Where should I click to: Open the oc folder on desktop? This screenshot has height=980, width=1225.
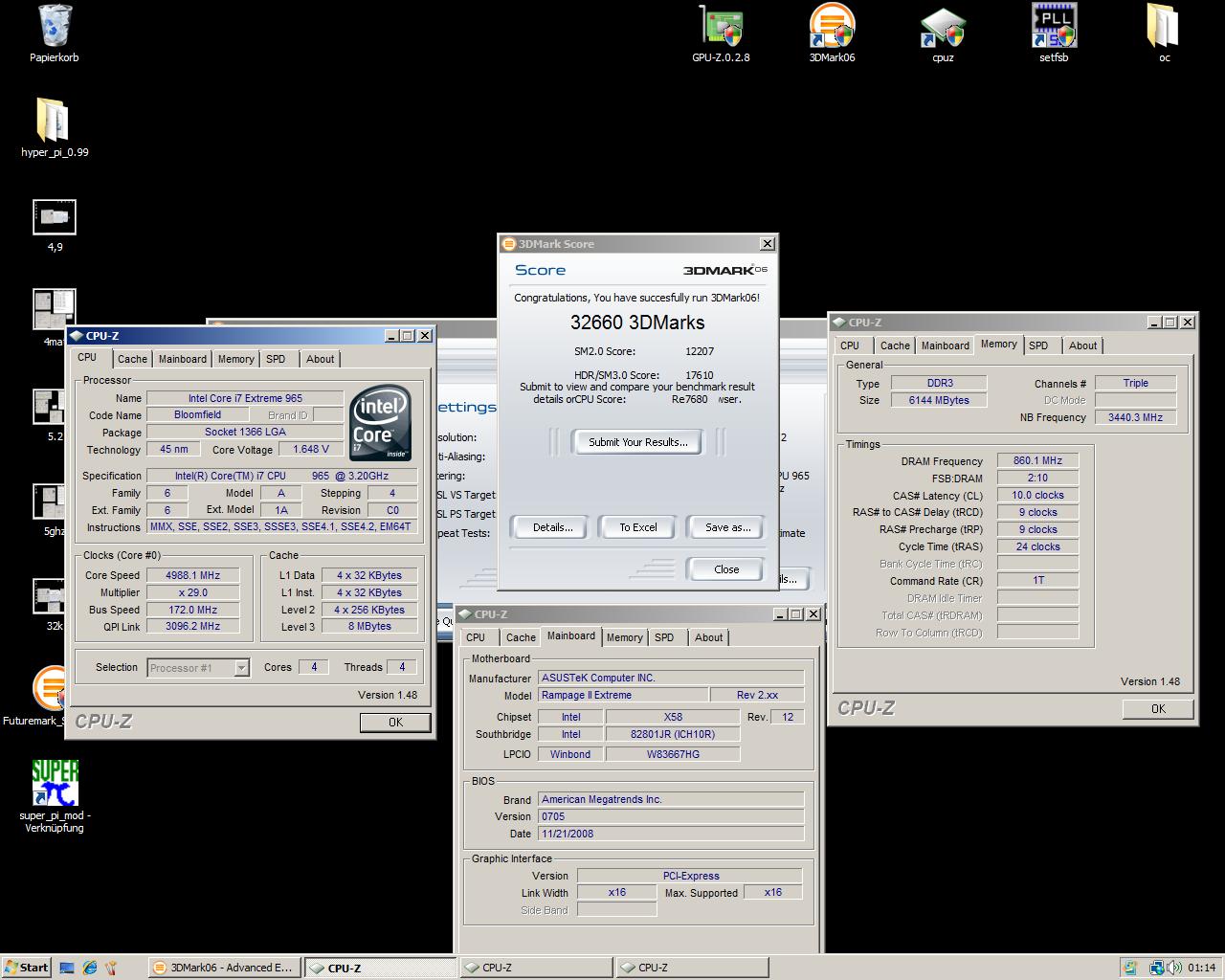[1164, 27]
